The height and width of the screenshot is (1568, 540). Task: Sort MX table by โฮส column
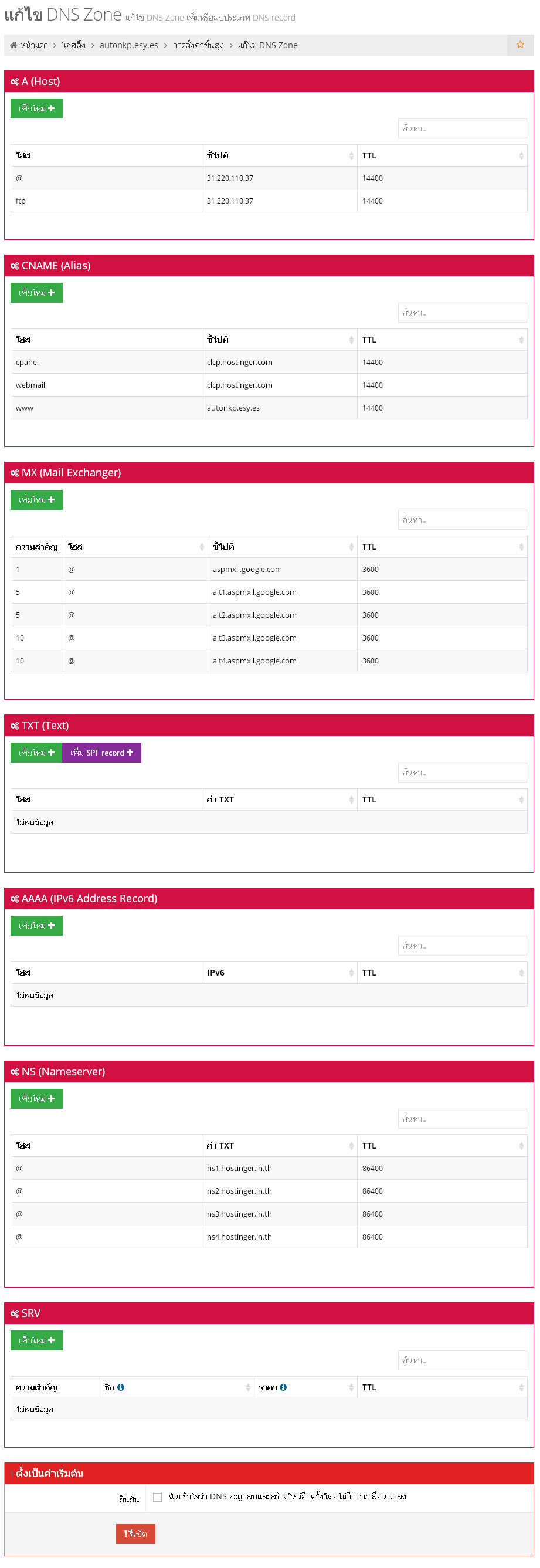pos(201,547)
